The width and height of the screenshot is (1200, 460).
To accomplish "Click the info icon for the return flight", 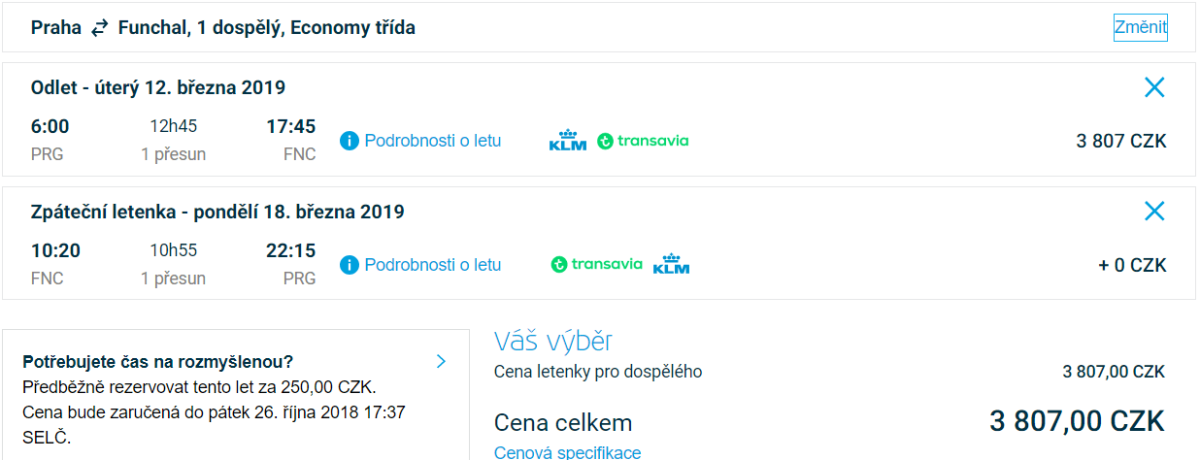I will 349,265.
